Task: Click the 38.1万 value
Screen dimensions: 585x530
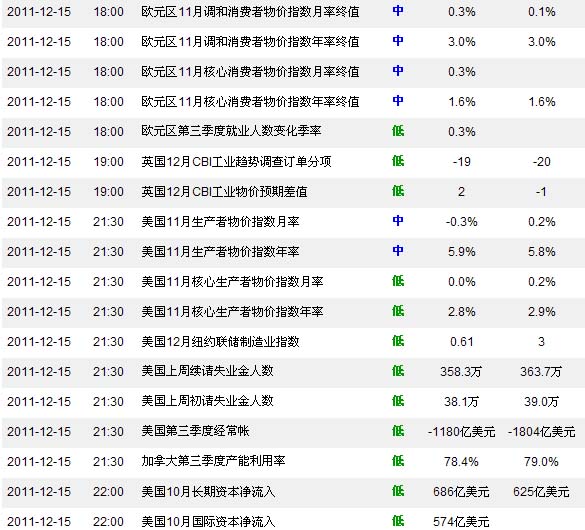Action: (461, 402)
